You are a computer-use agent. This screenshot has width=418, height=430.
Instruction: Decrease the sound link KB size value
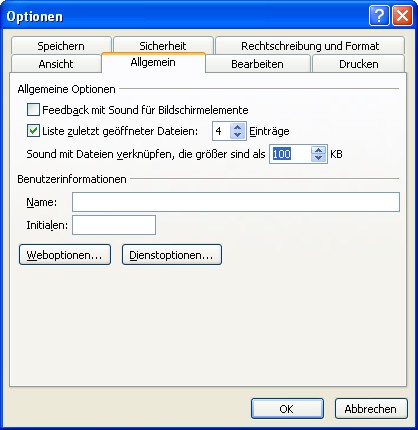click(318, 158)
